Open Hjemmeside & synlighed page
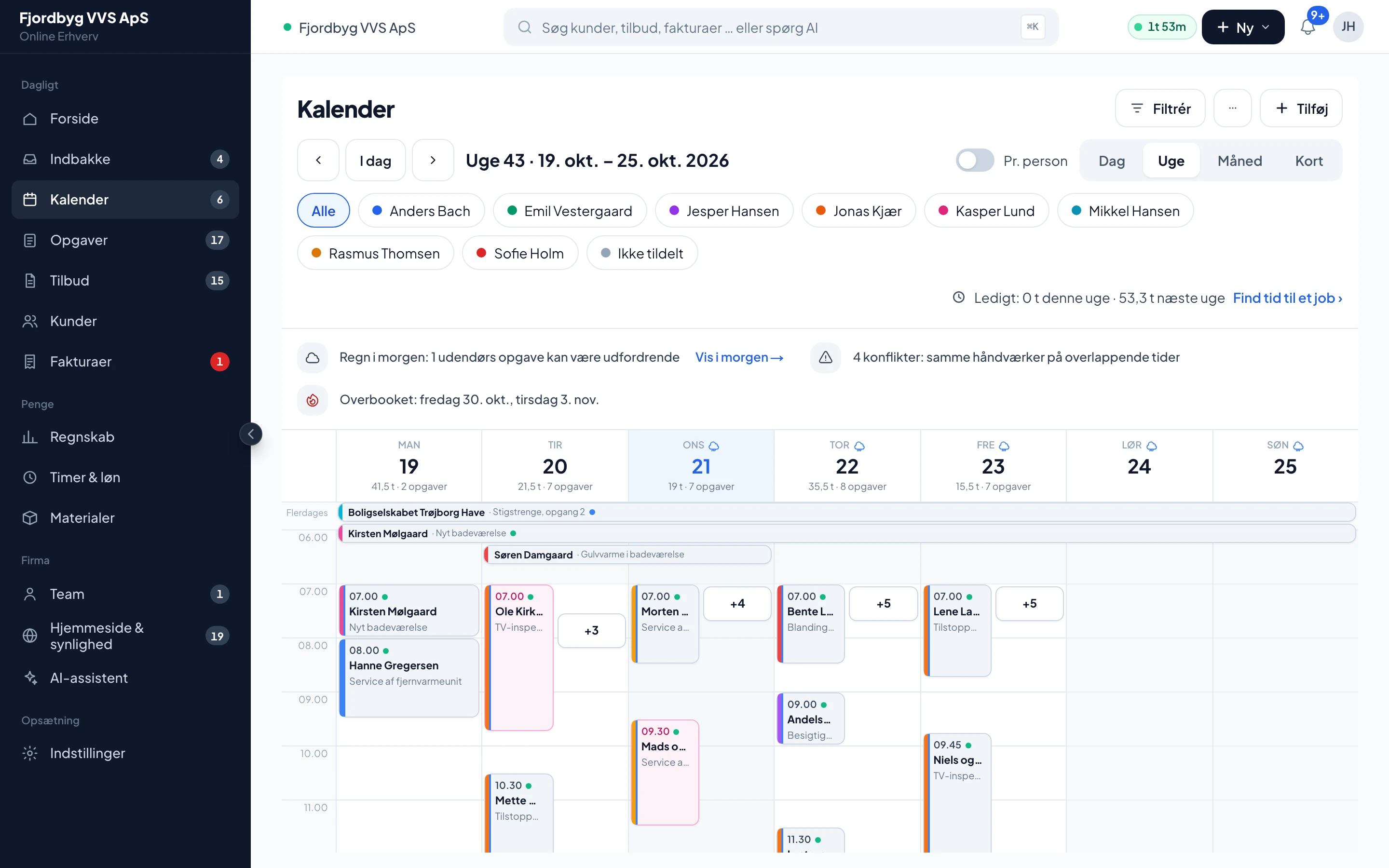Viewport: 1389px width, 868px height. click(125, 636)
